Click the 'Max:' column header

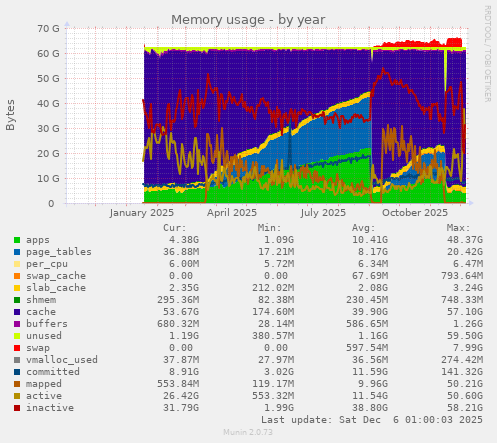(x=459, y=228)
